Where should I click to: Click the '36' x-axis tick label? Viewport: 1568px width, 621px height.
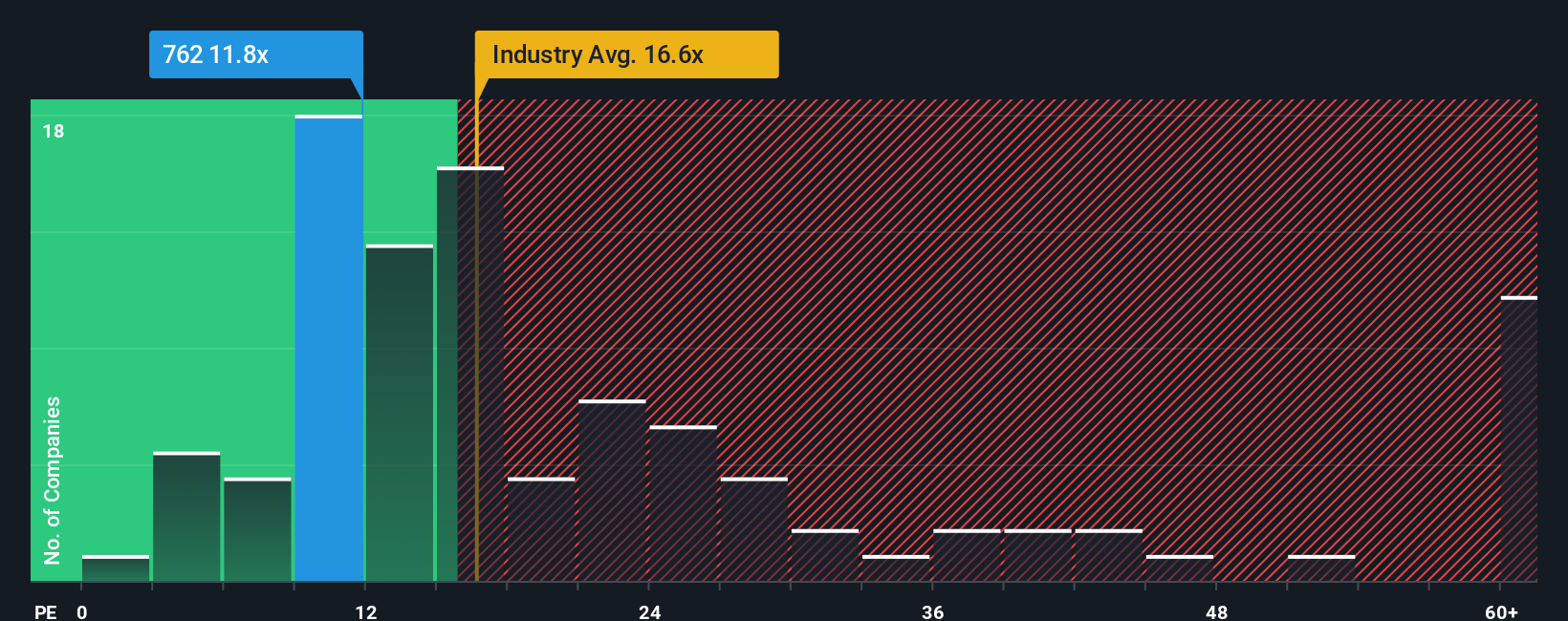point(933,611)
